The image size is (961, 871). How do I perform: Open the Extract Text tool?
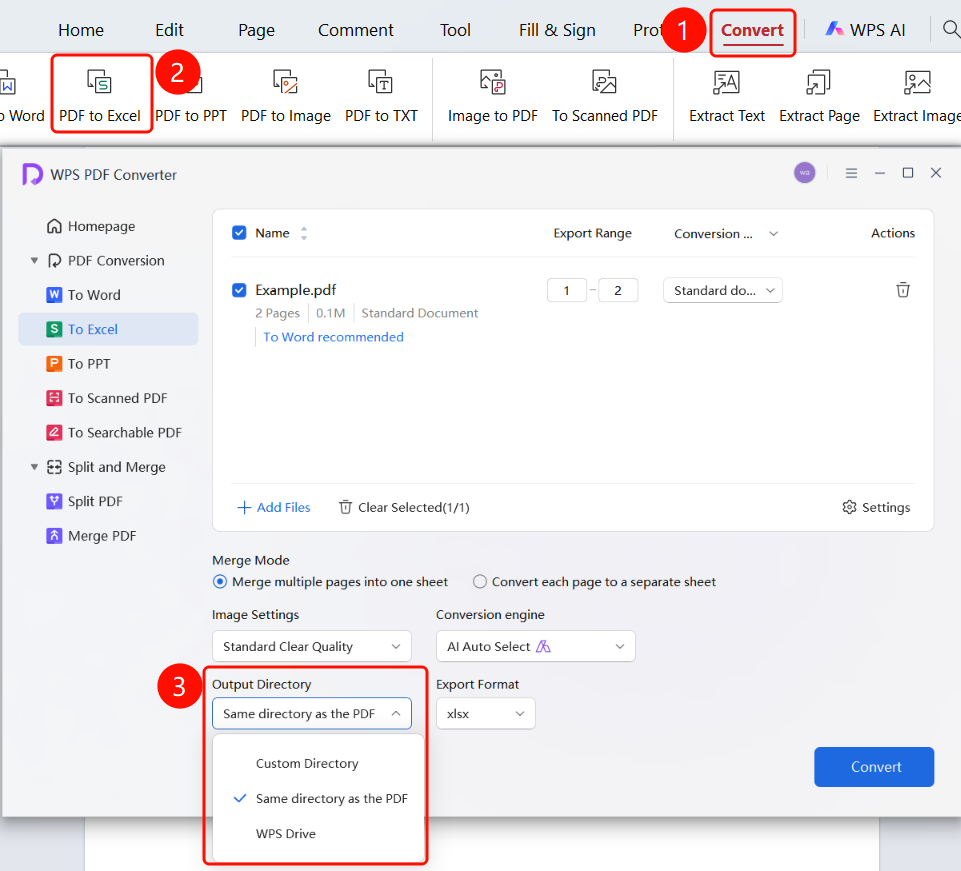click(x=727, y=95)
